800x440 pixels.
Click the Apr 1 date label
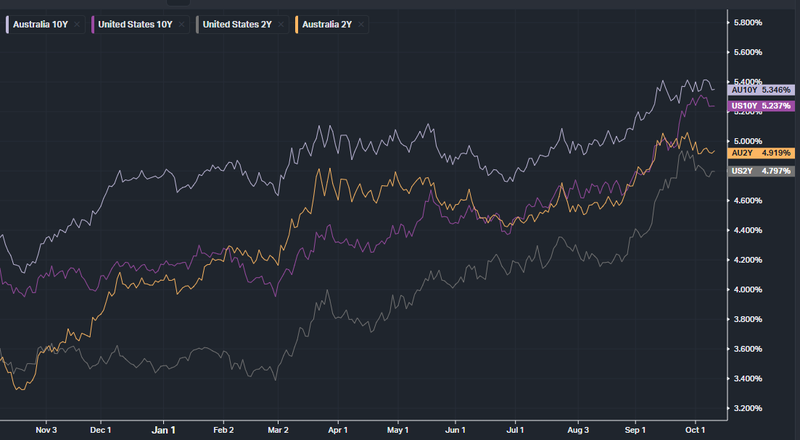(338, 430)
